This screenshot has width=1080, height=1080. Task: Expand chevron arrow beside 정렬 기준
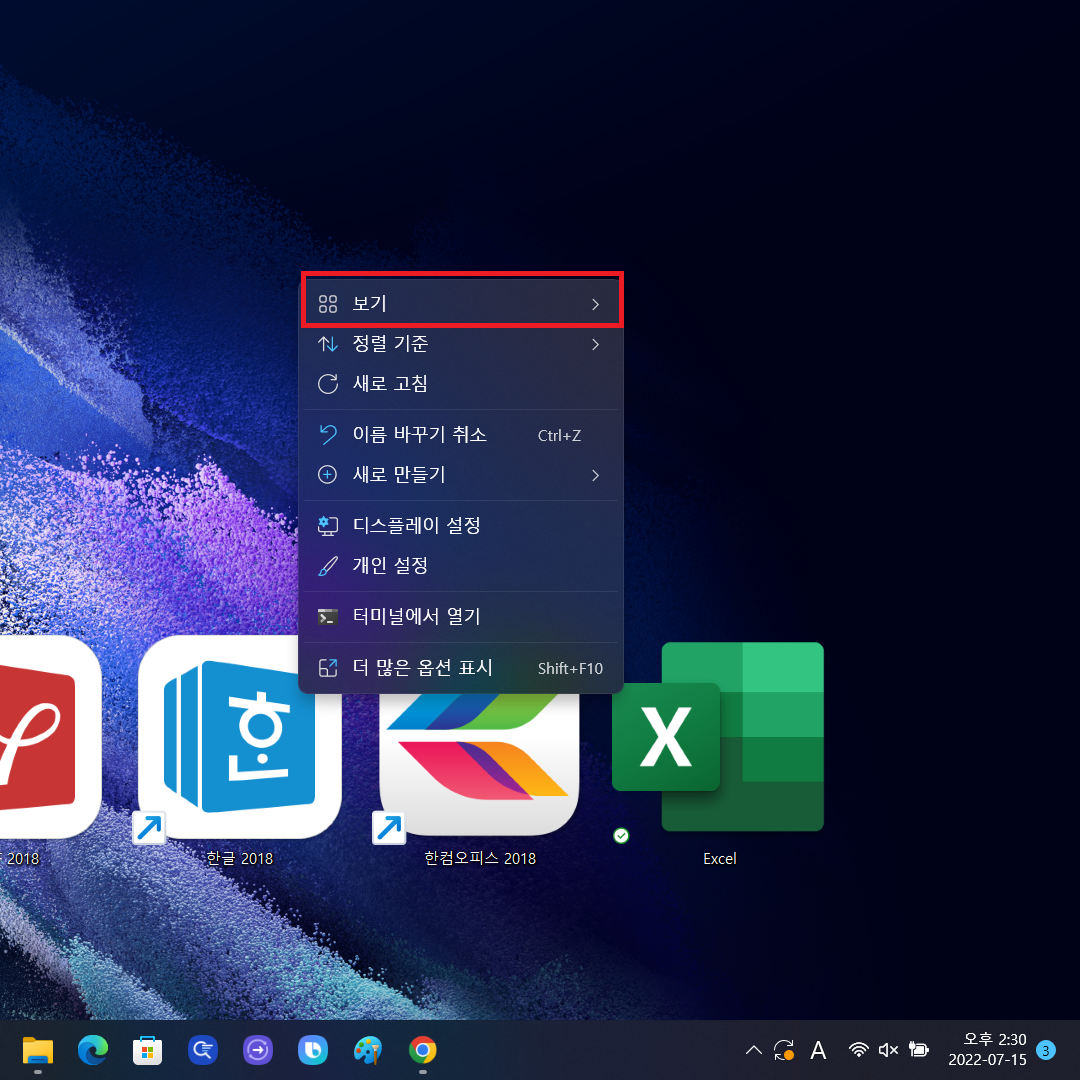click(595, 344)
